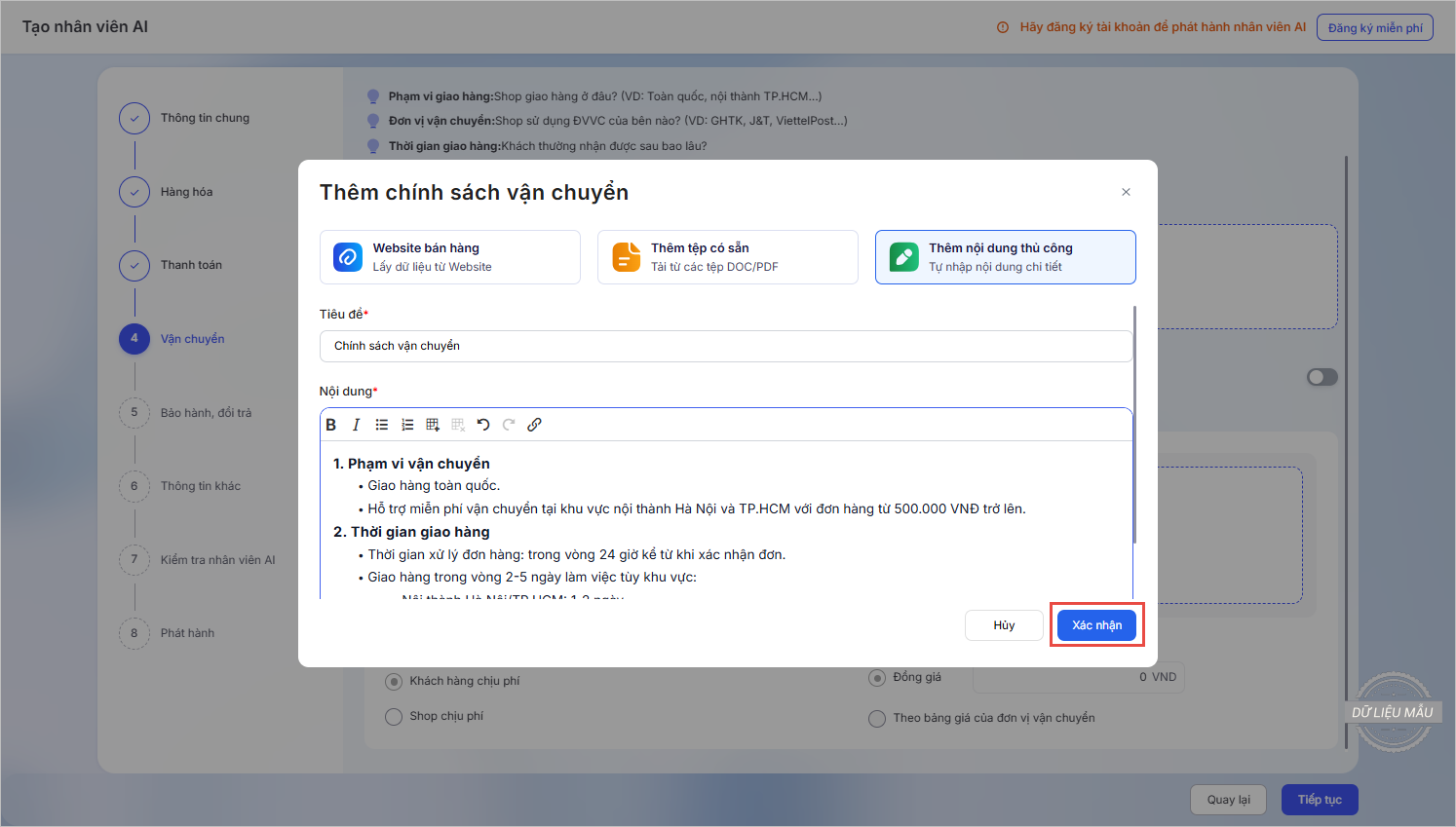1456x827 pixels.
Task: Insert a numbered list
Action: click(407, 425)
